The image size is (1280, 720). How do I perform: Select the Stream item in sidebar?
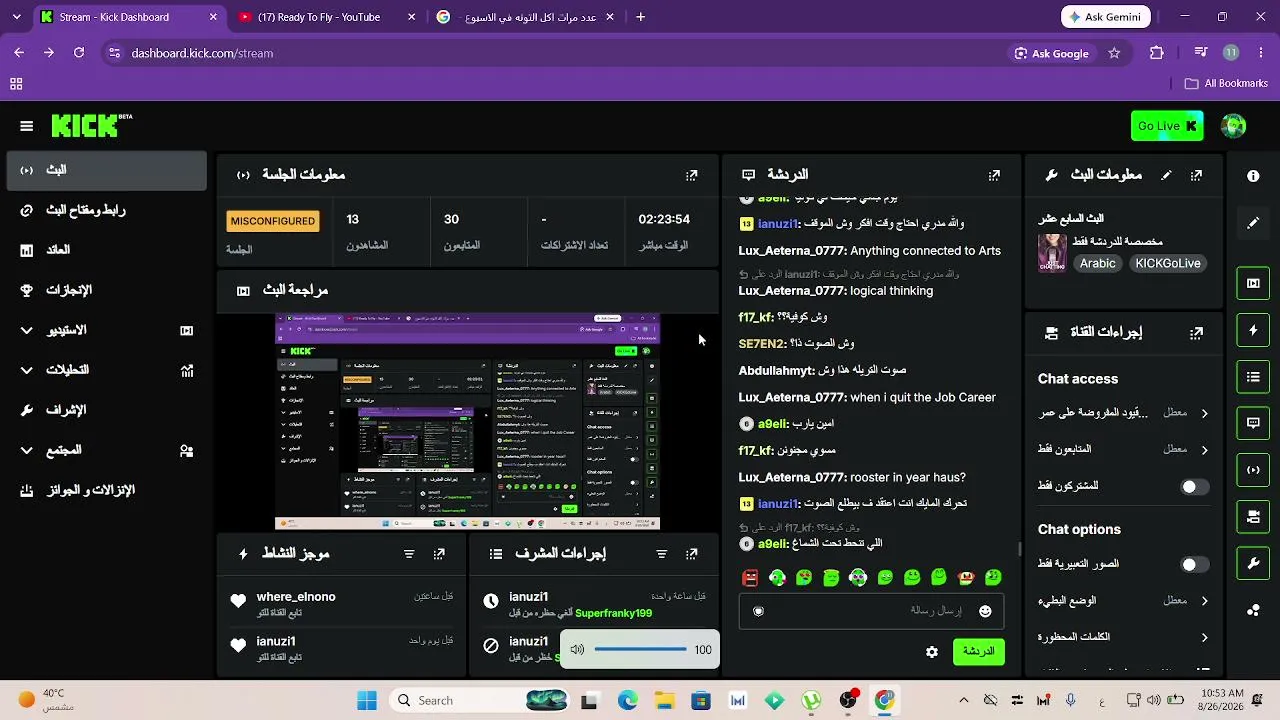(106, 170)
